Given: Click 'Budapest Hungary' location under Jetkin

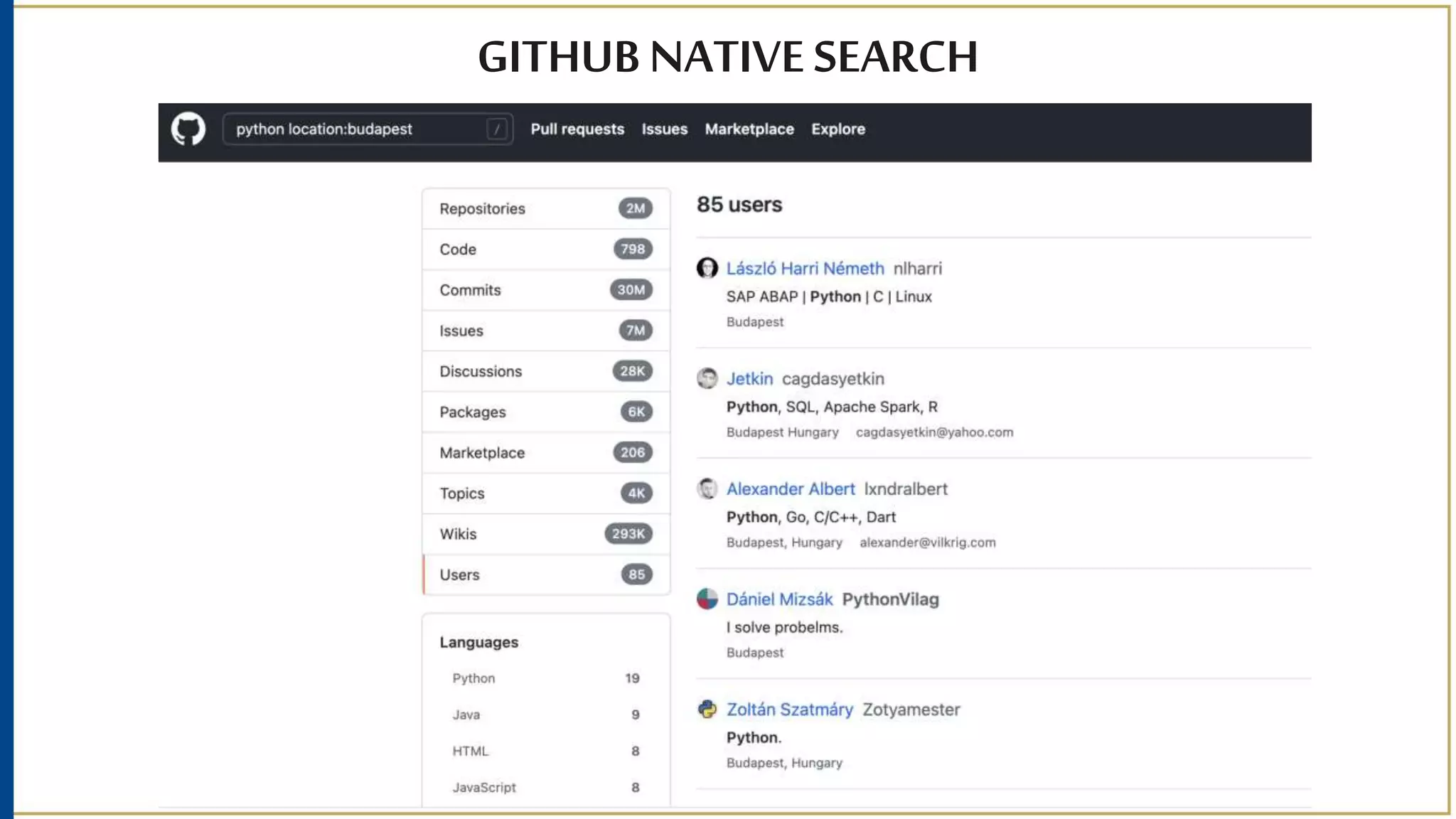Looking at the screenshot, I should pos(782,432).
